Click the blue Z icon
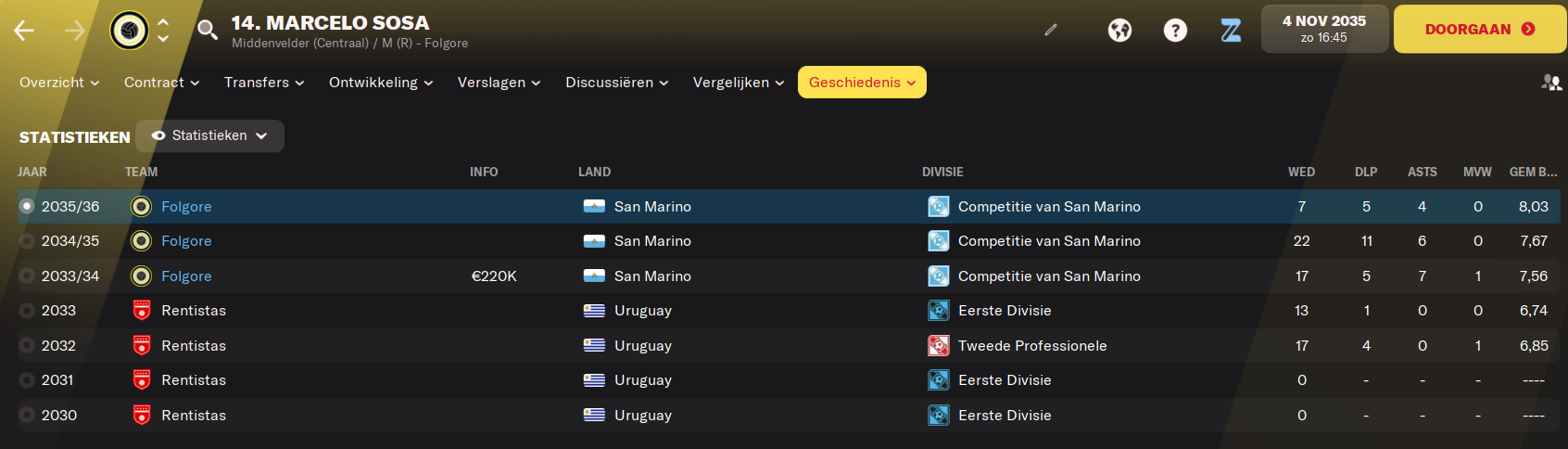 pyautogui.click(x=1231, y=31)
